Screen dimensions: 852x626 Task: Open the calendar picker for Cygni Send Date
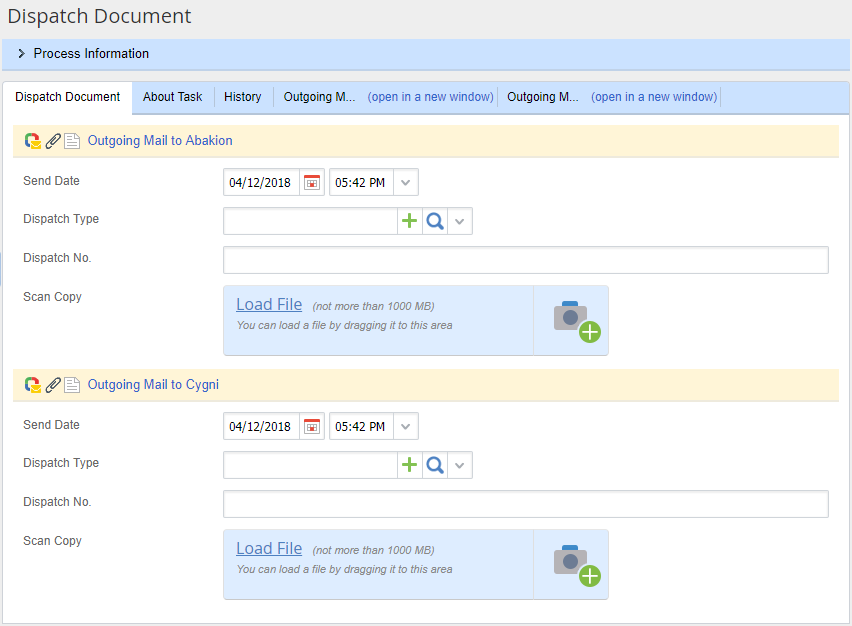click(312, 426)
